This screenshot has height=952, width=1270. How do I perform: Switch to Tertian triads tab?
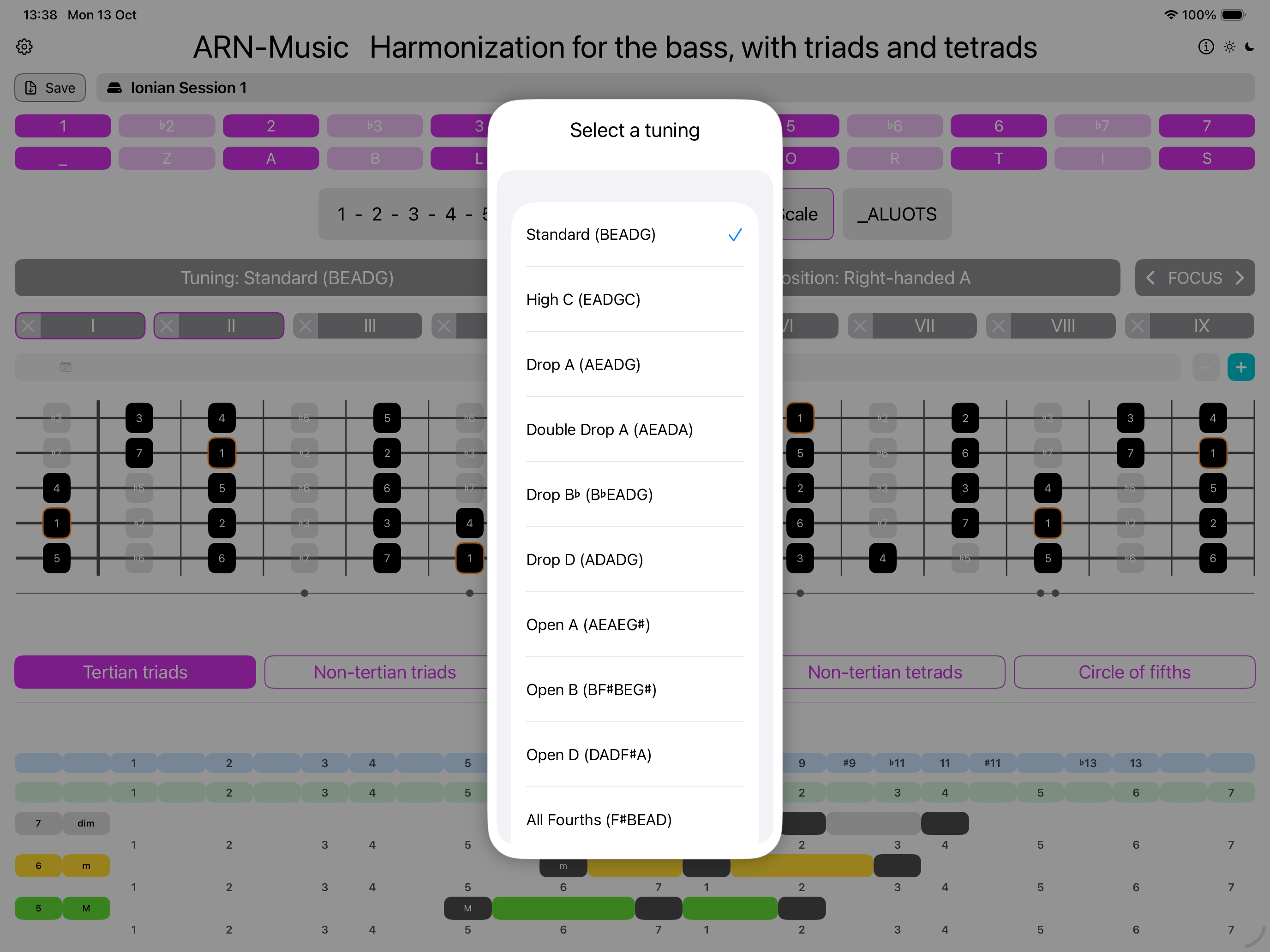pyautogui.click(x=135, y=672)
